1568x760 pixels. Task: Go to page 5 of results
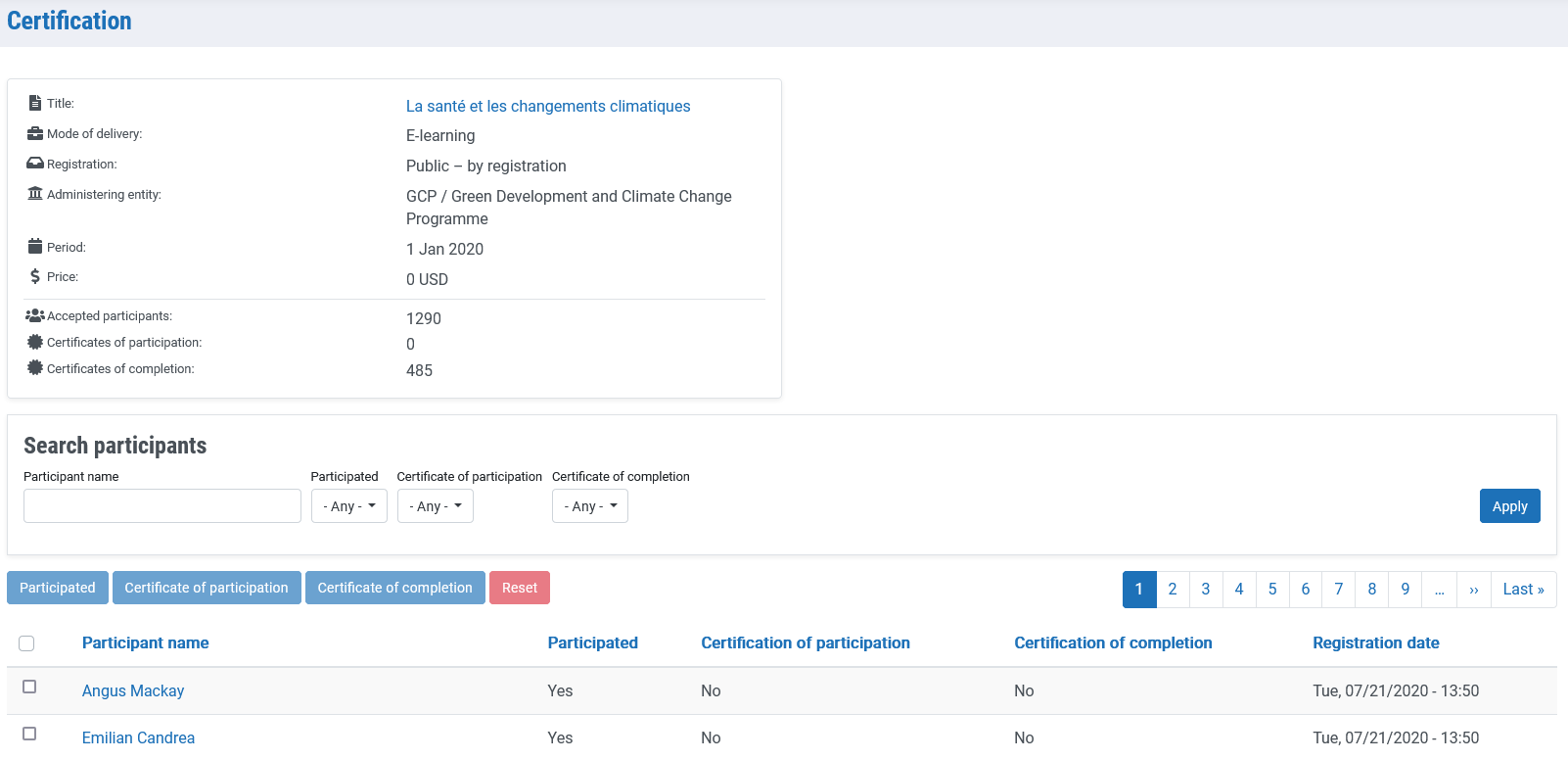pos(1272,590)
